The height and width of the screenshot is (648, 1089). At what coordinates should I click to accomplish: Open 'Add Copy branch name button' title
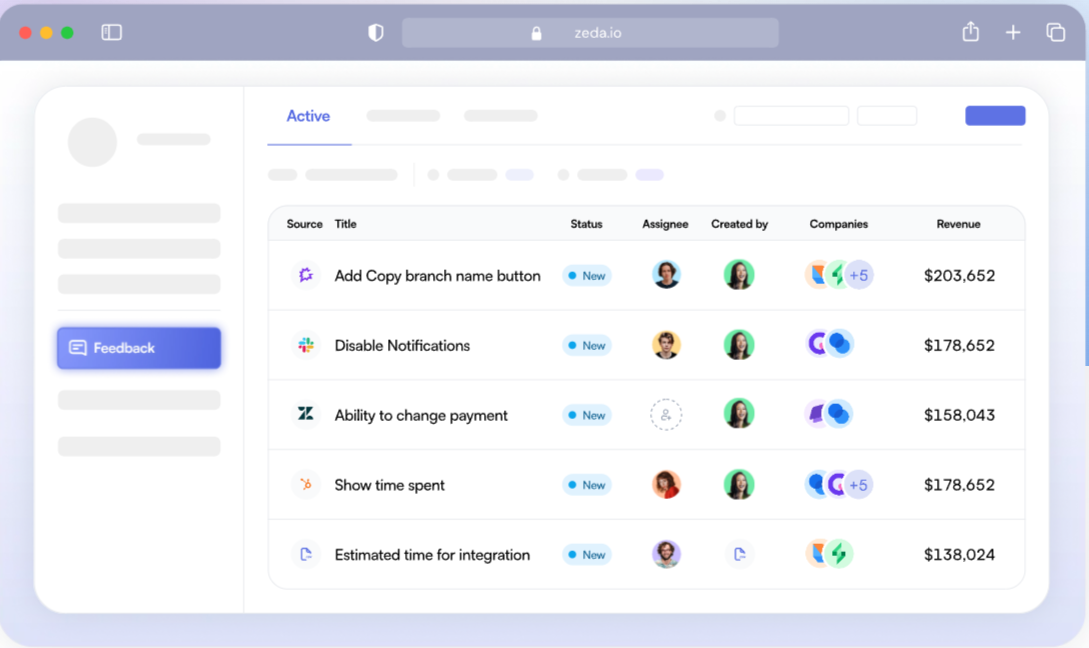pyautogui.click(x=438, y=276)
